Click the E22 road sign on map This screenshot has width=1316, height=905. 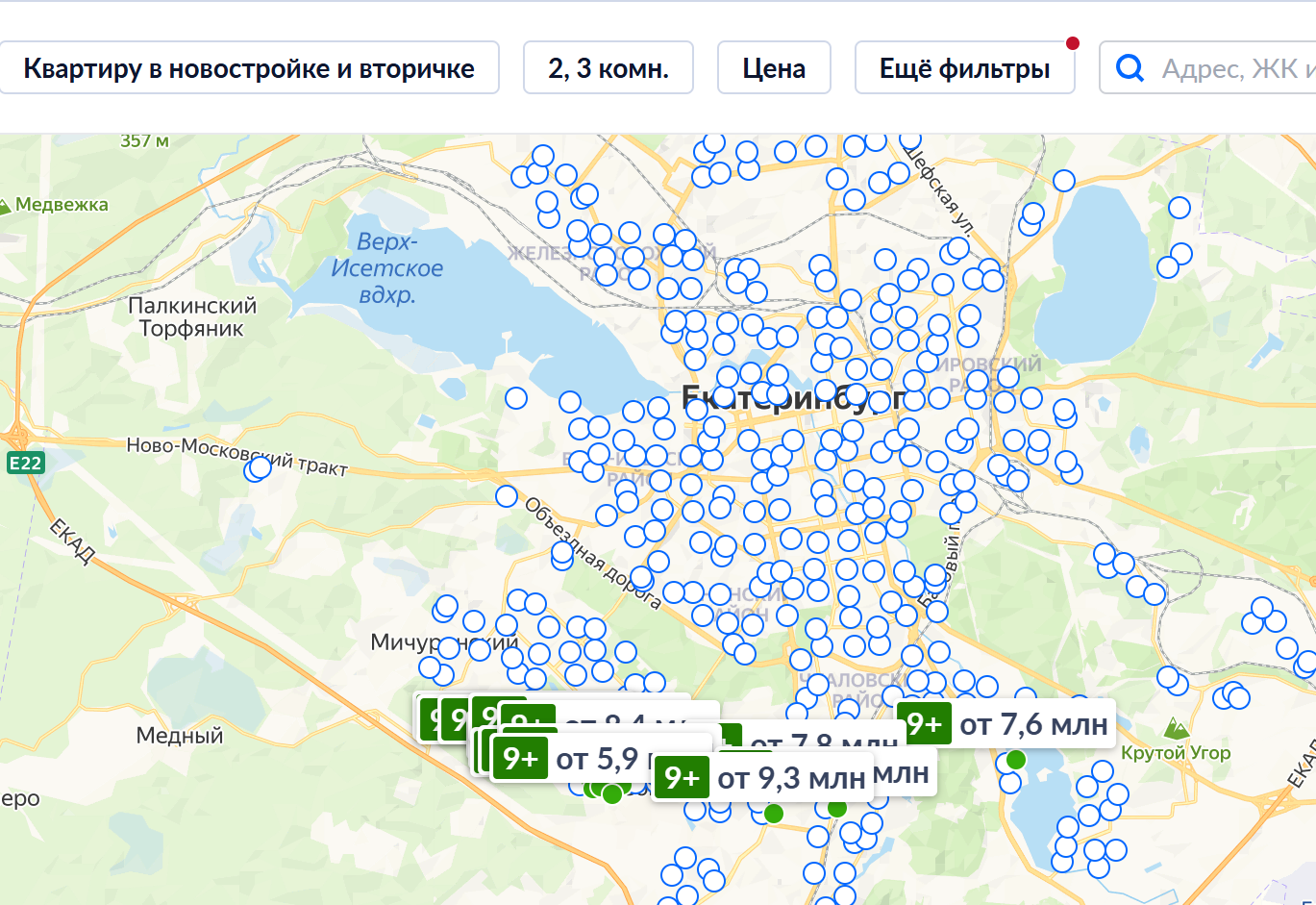pos(25,463)
